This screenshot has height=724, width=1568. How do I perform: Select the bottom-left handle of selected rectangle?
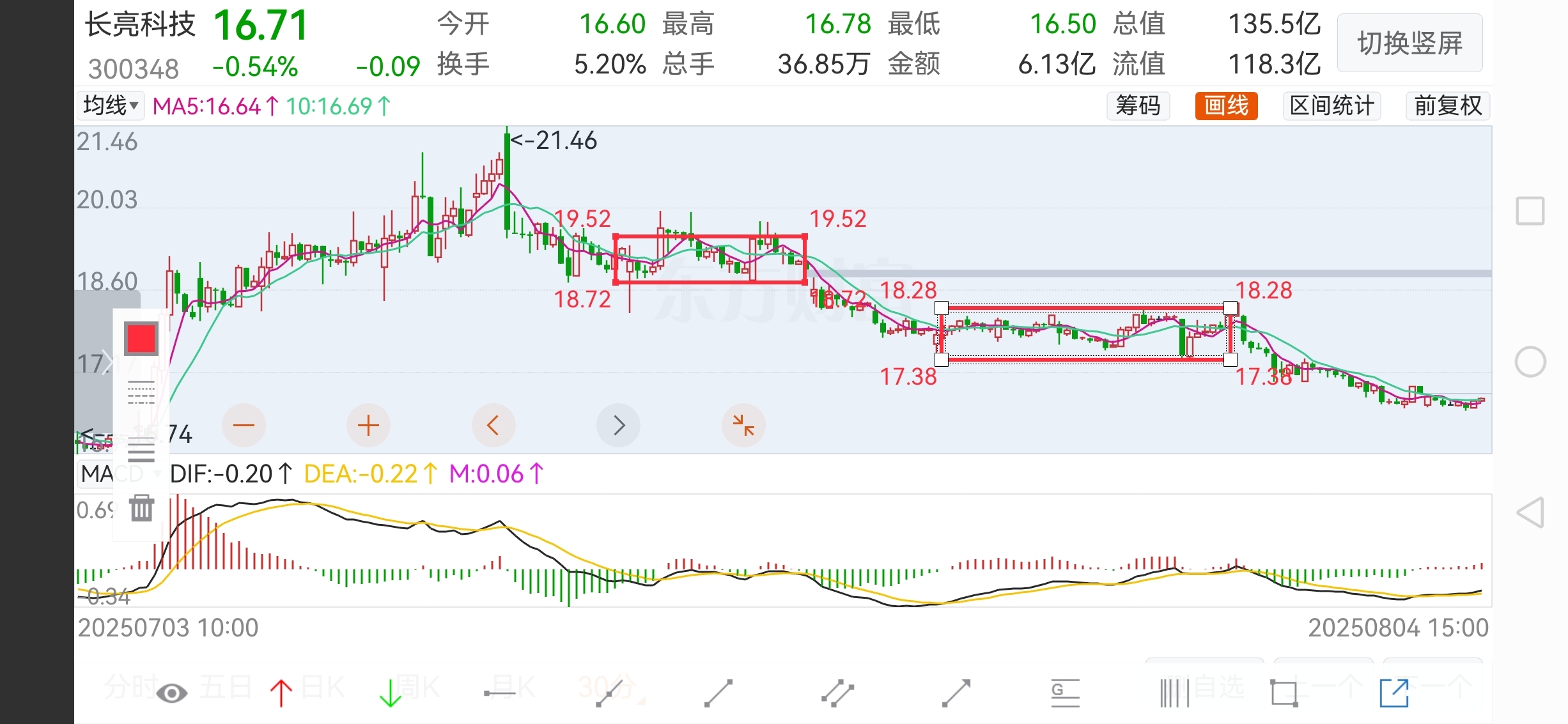942,360
